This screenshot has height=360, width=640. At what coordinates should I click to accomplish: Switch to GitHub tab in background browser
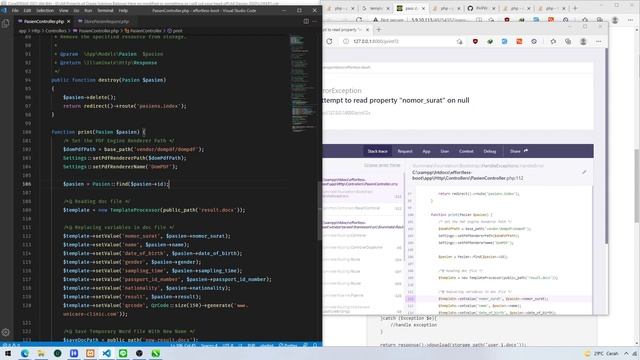[x=481, y=8]
